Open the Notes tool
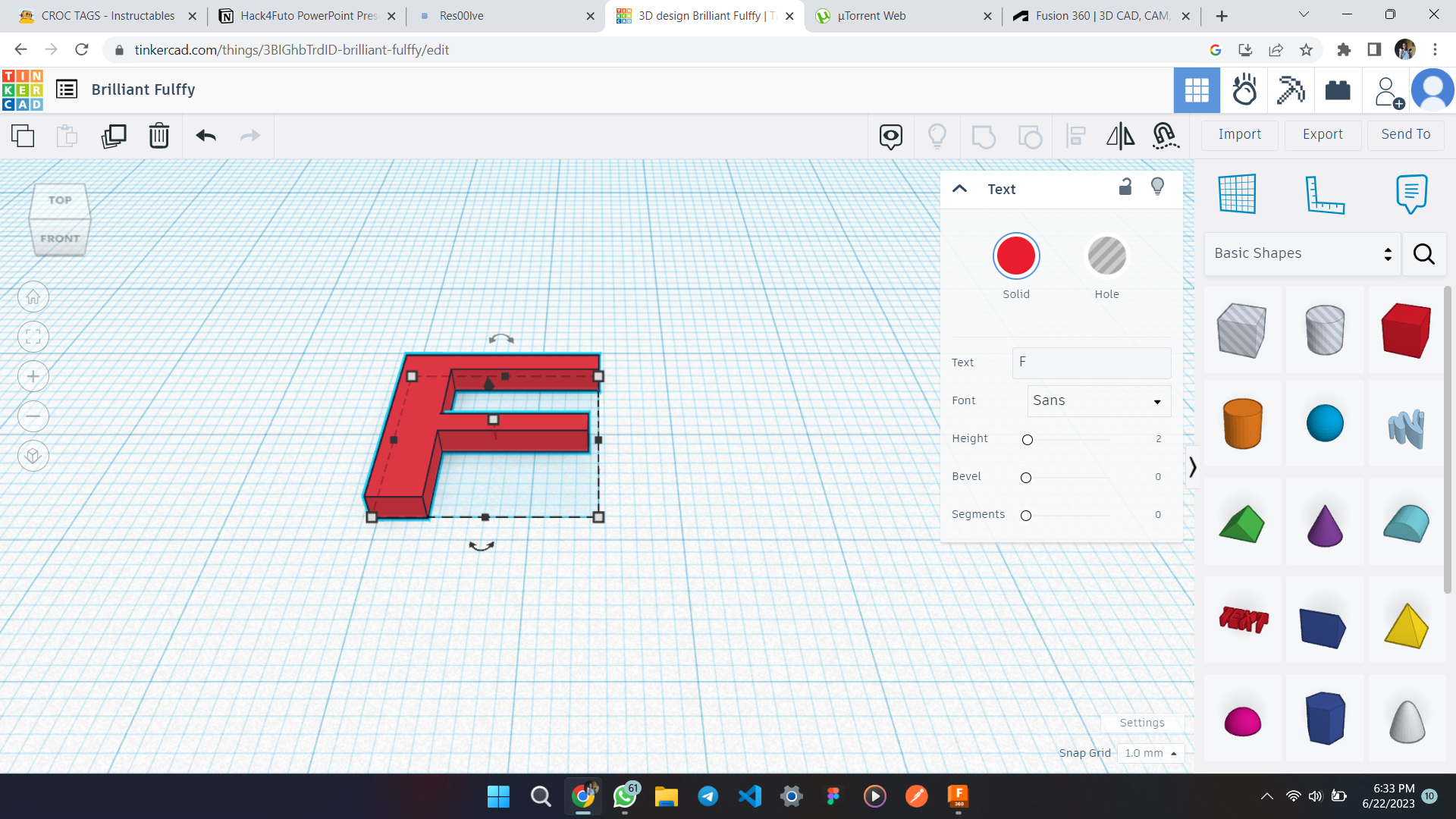 point(1411,194)
